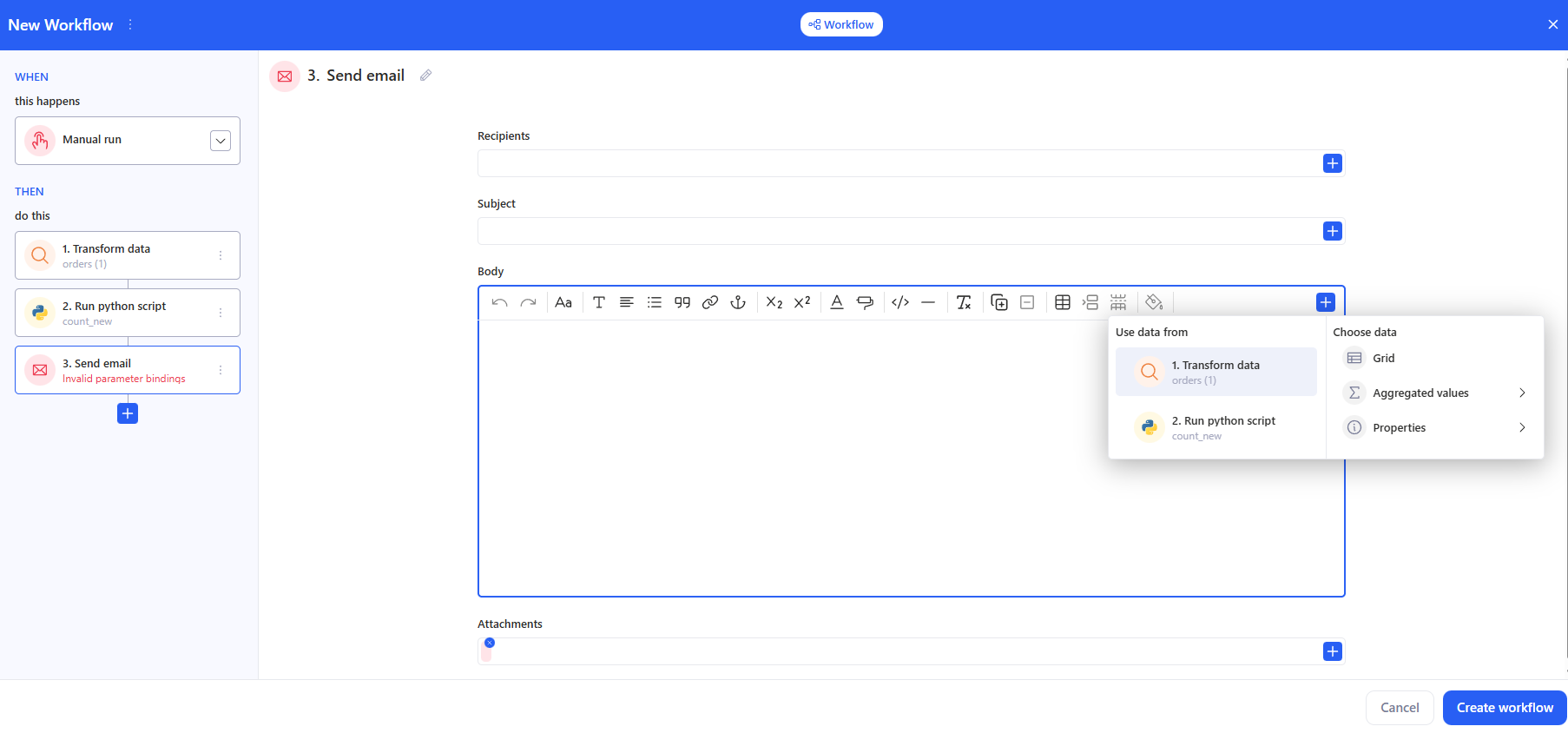Add a new step below Send email
Screen dimensions: 1568x733
tap(128, 413)
